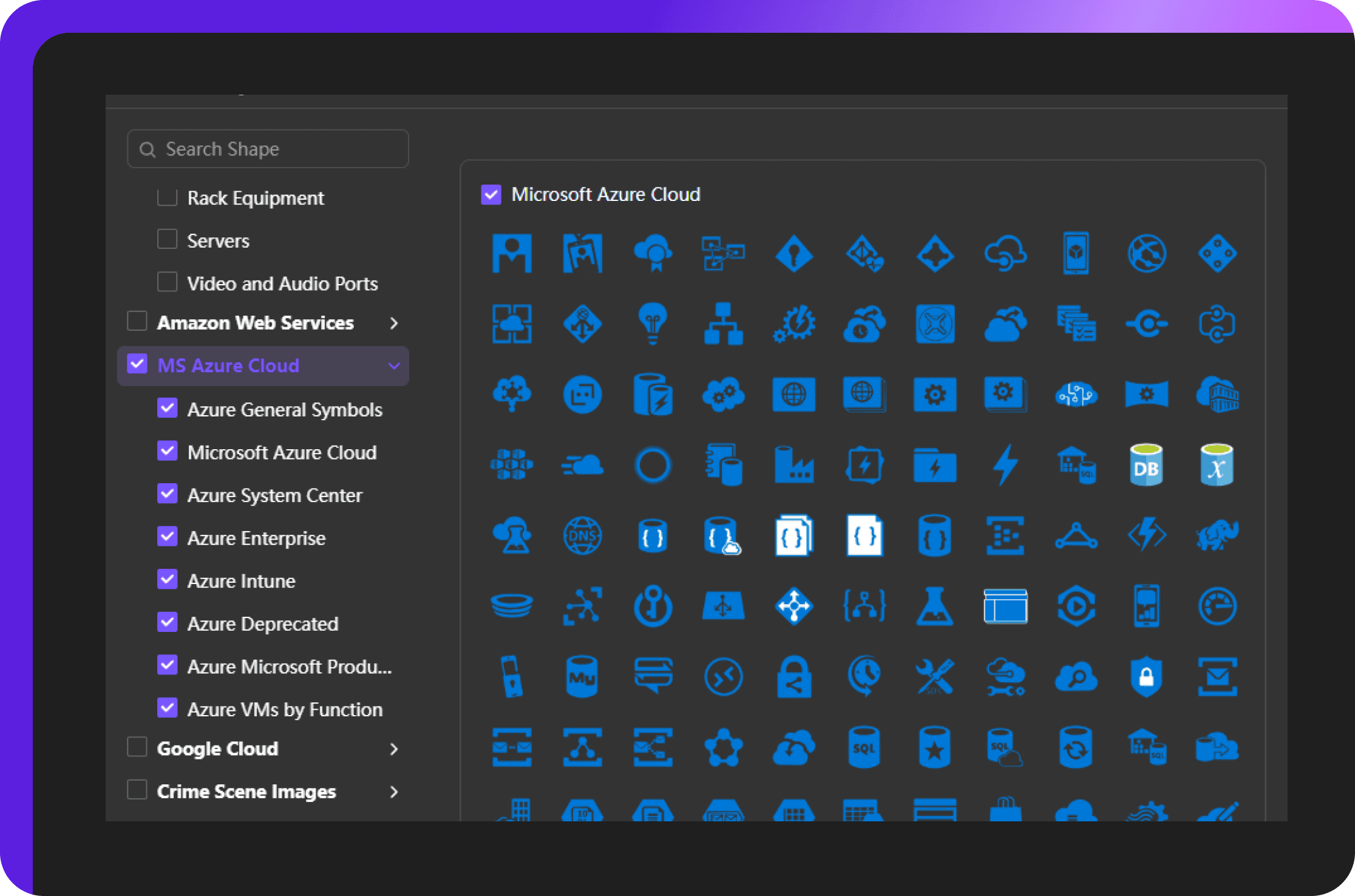Viewport: 1355px width, 896px height.
Task: Check the Video and Audio Ports box
Action: 167,282
